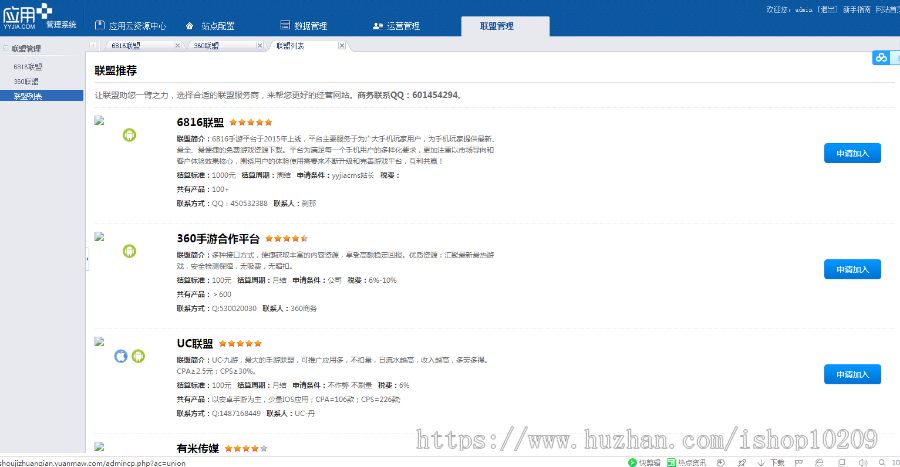
Task: Switch to the 联盟列表 page tab
Action: click(290, 45)
